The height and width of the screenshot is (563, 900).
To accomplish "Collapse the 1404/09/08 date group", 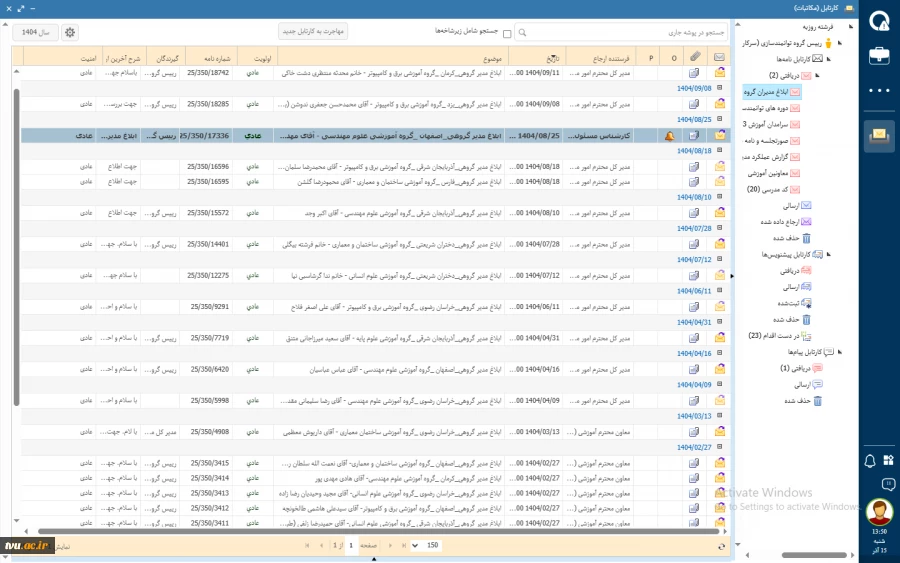I will pos(720,88).
